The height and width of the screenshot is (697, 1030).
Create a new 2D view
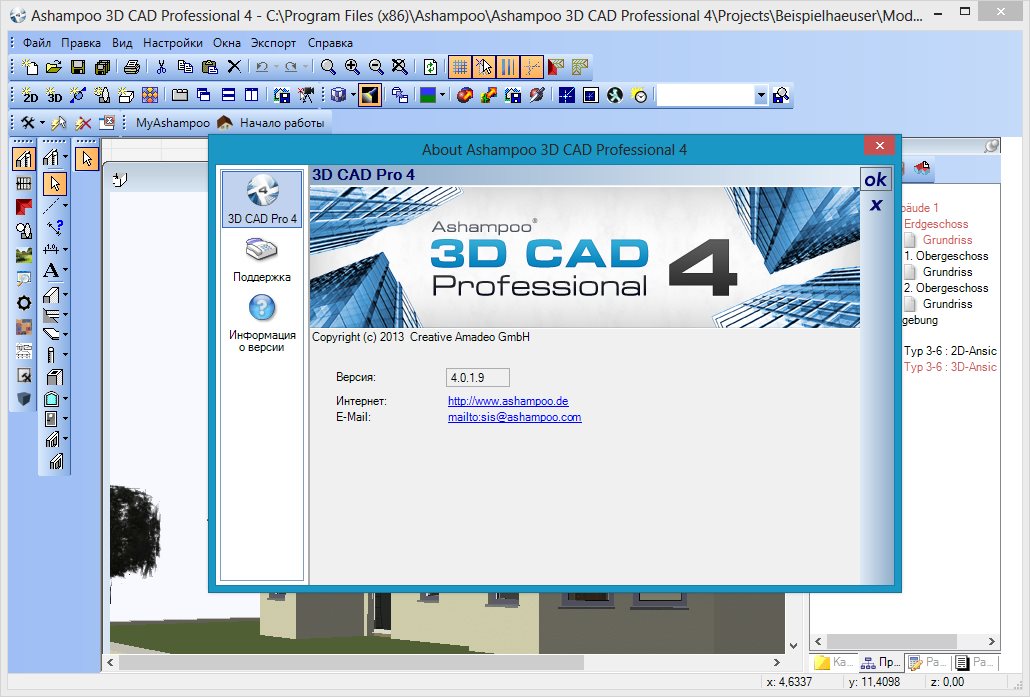pos(30,95)
